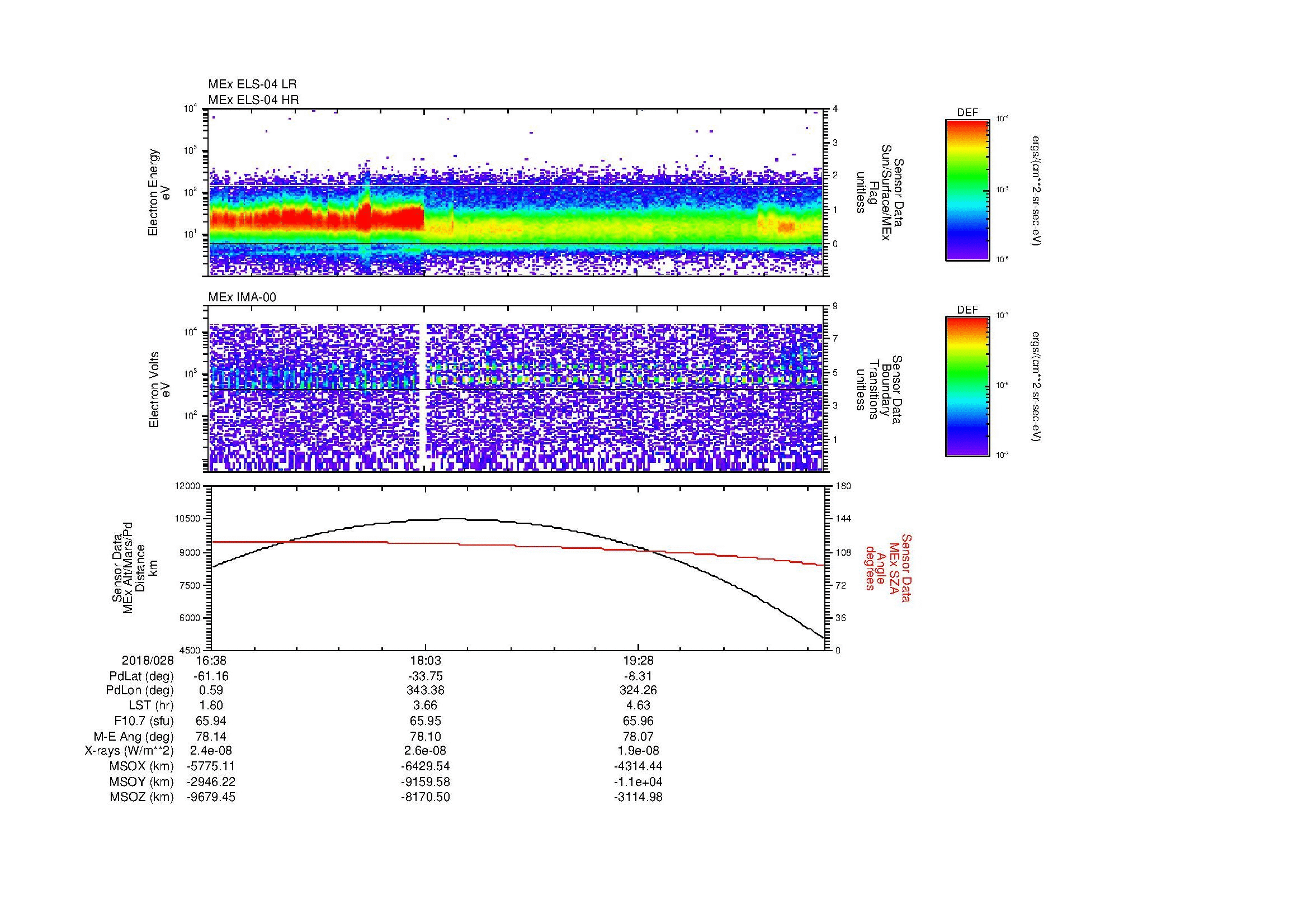Click the altitude axis tick '12000'
The height and width of the screenshot is (924, 1308).
(x=187, y=486)
